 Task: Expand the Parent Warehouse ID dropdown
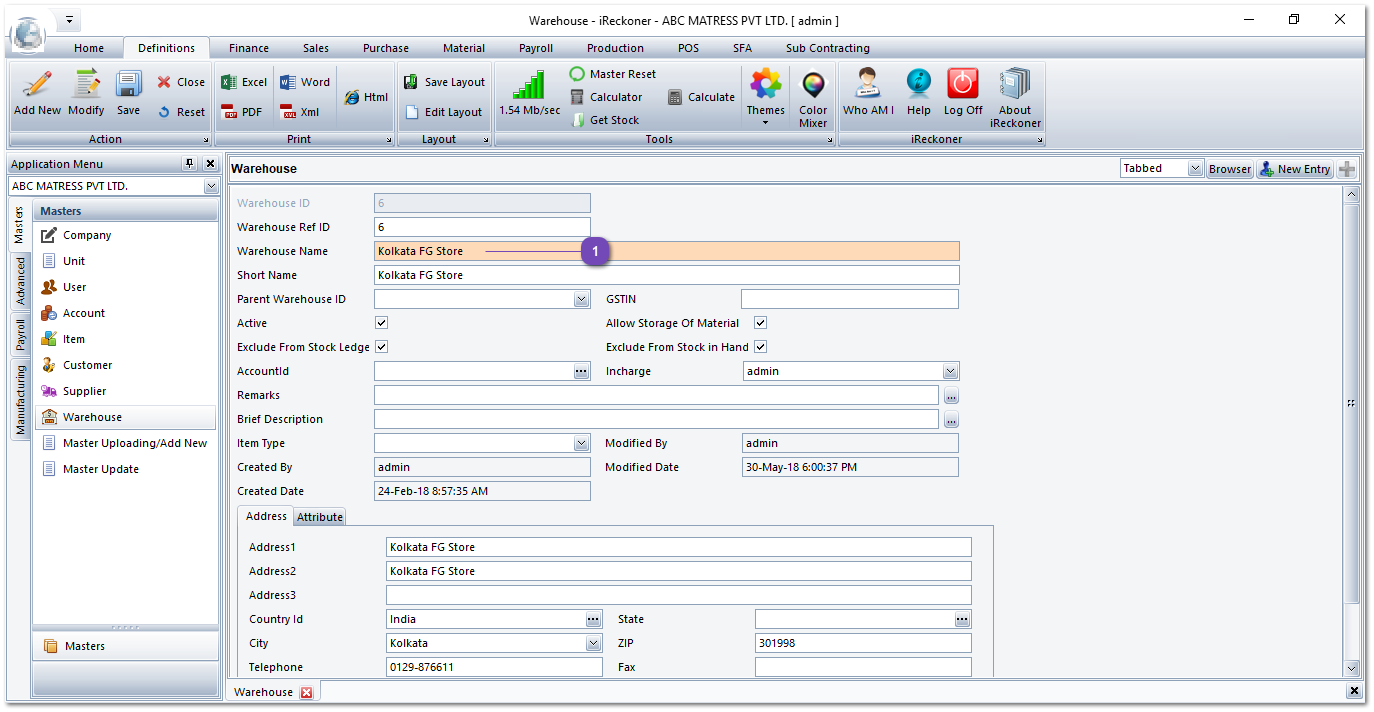(x=581, y=299)
